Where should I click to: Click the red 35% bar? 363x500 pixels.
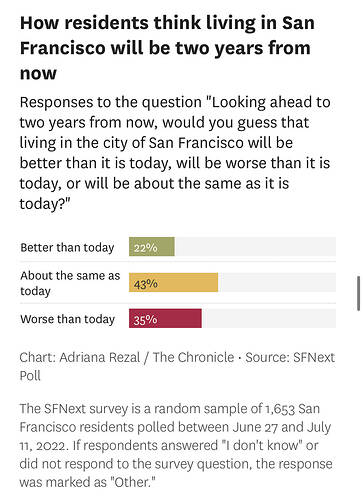[165, 318]
